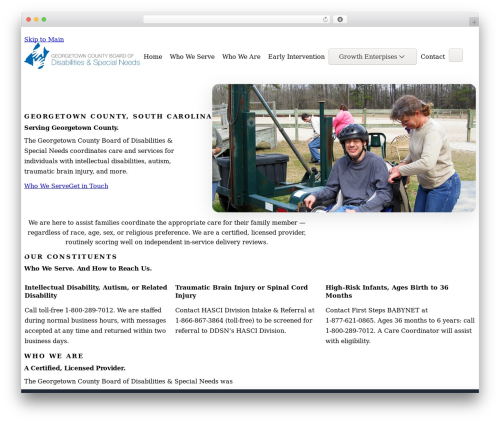Click the 'Who We Are' section heading

[54, 356]
